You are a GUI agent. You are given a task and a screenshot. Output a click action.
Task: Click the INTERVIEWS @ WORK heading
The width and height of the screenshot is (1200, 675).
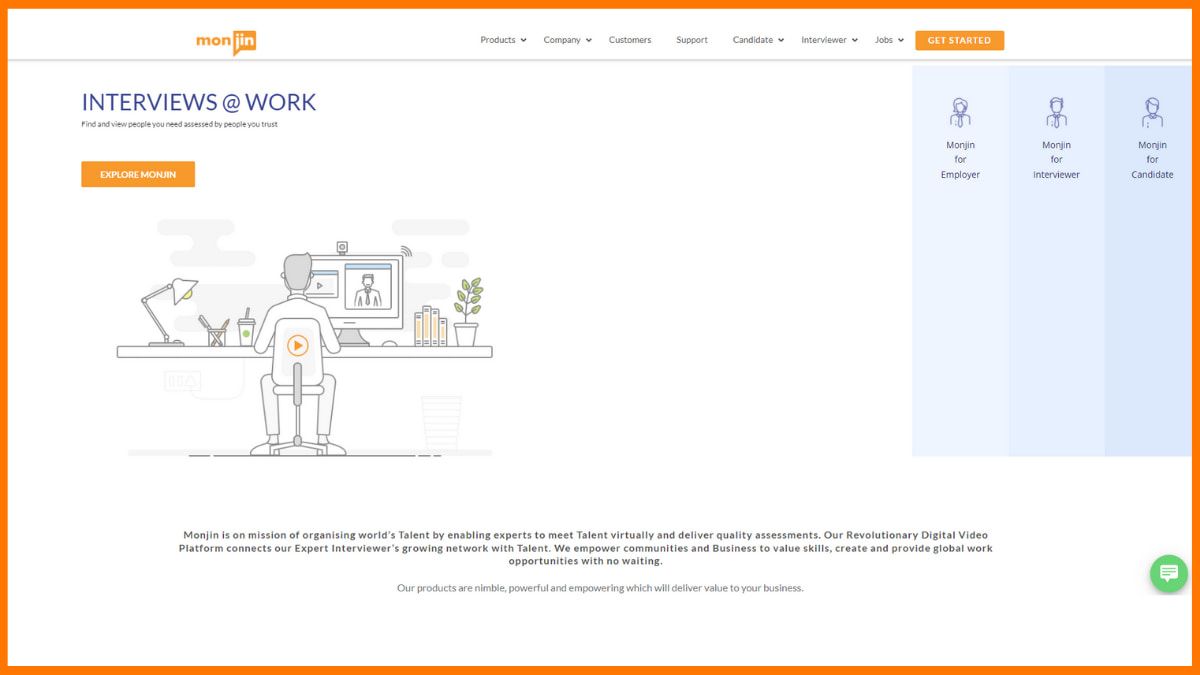click(x=198, y=101)
